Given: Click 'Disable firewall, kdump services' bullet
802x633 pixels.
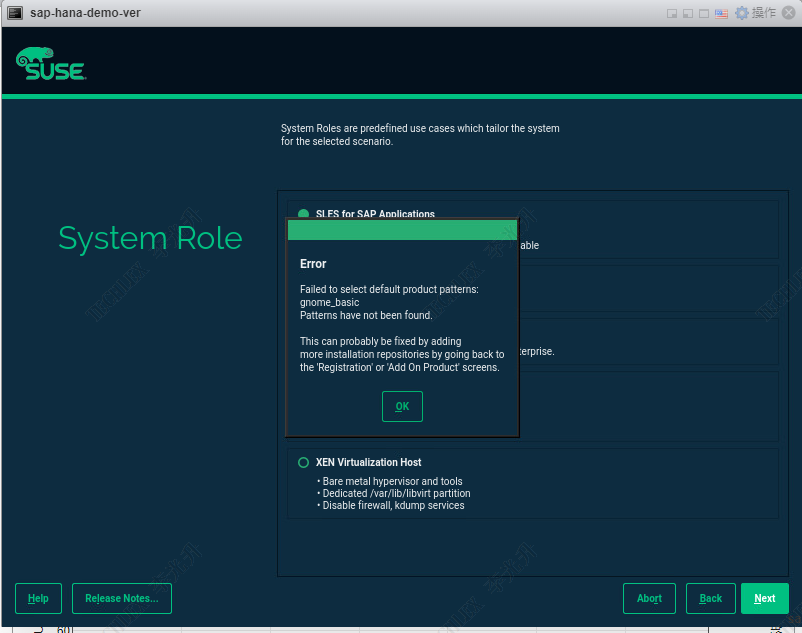Looking at the screenshot, I should click(x=393, y=505).
